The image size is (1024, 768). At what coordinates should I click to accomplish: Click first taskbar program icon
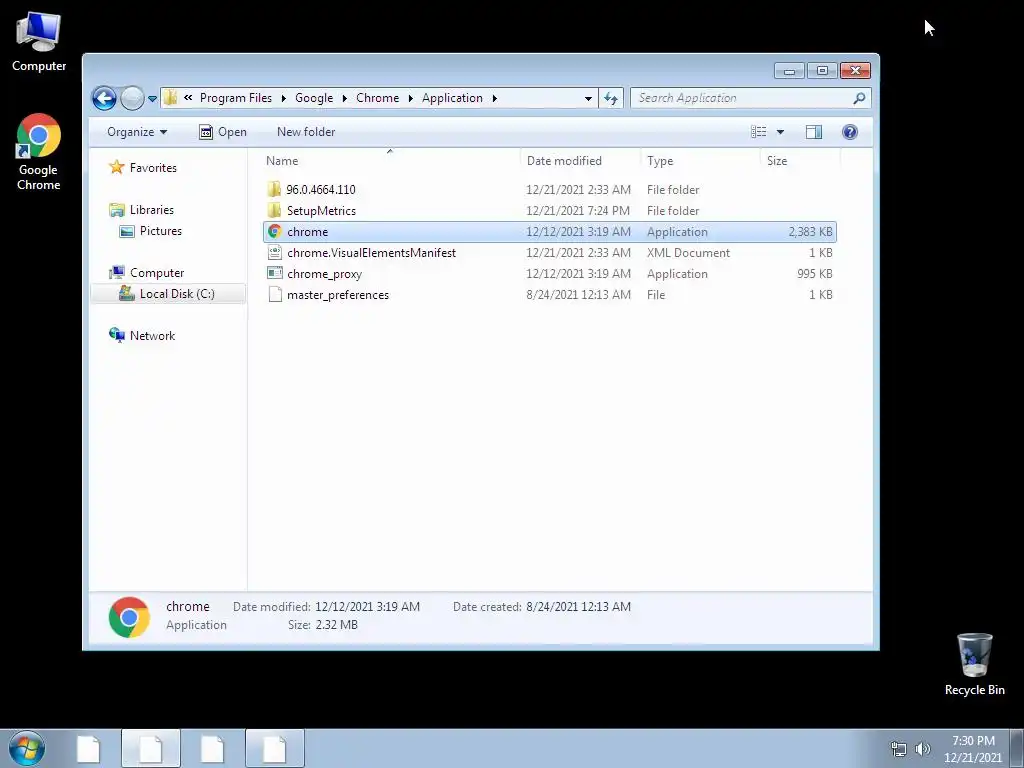pyautogui.click(x=88, y=748)
